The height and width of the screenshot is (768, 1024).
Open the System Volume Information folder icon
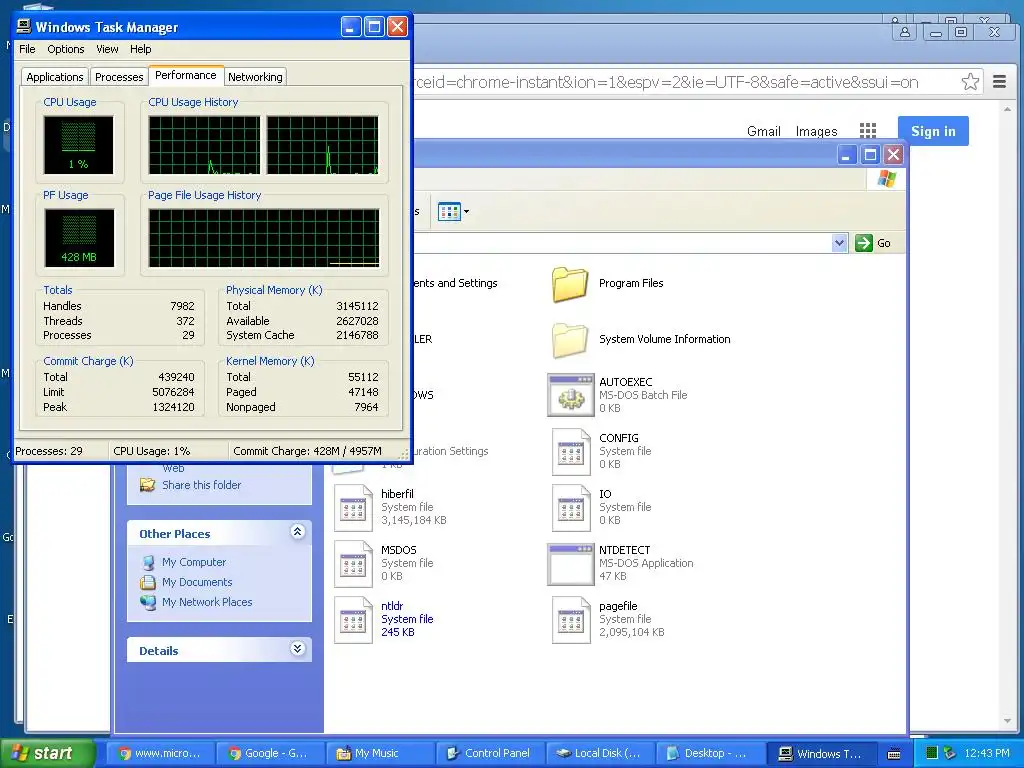coord(569,340)
